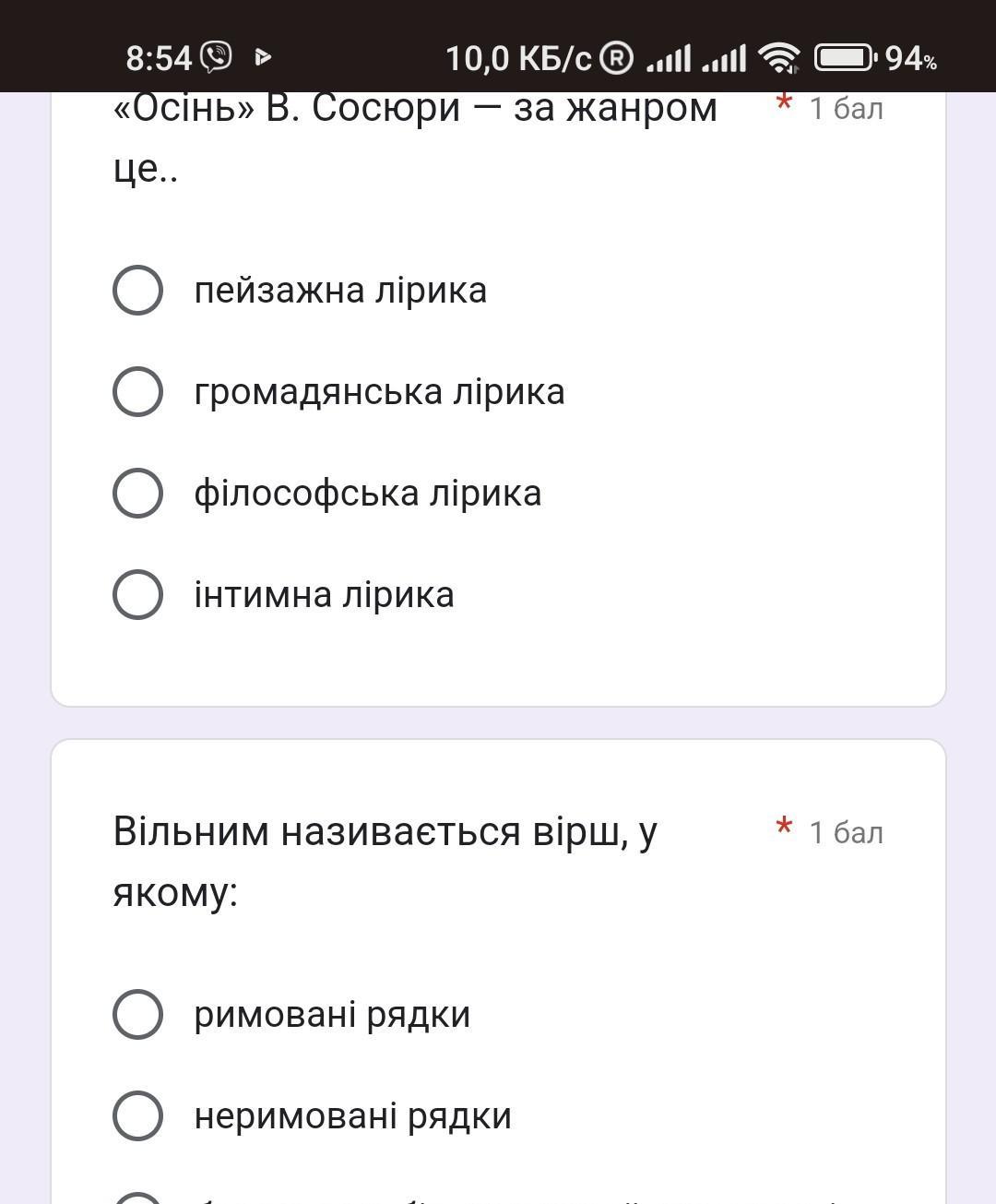Tap the battery icon
996x1204 pixels.
tap(846, 58)
